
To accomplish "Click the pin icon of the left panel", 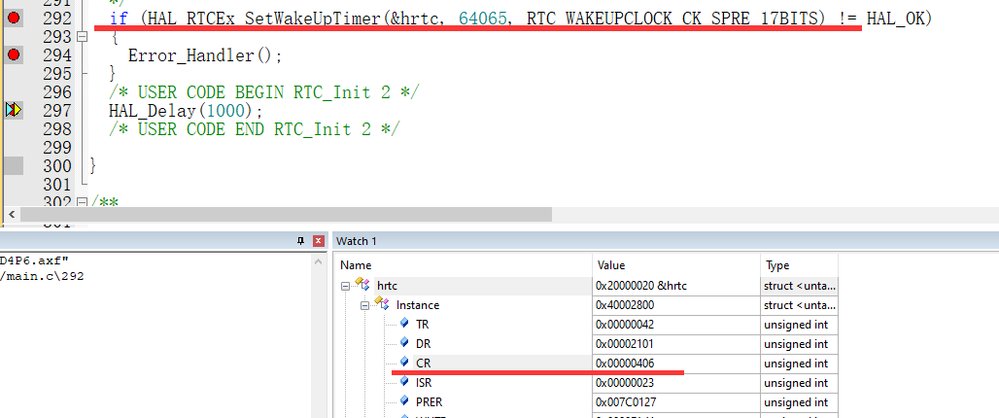I will 301,241.
